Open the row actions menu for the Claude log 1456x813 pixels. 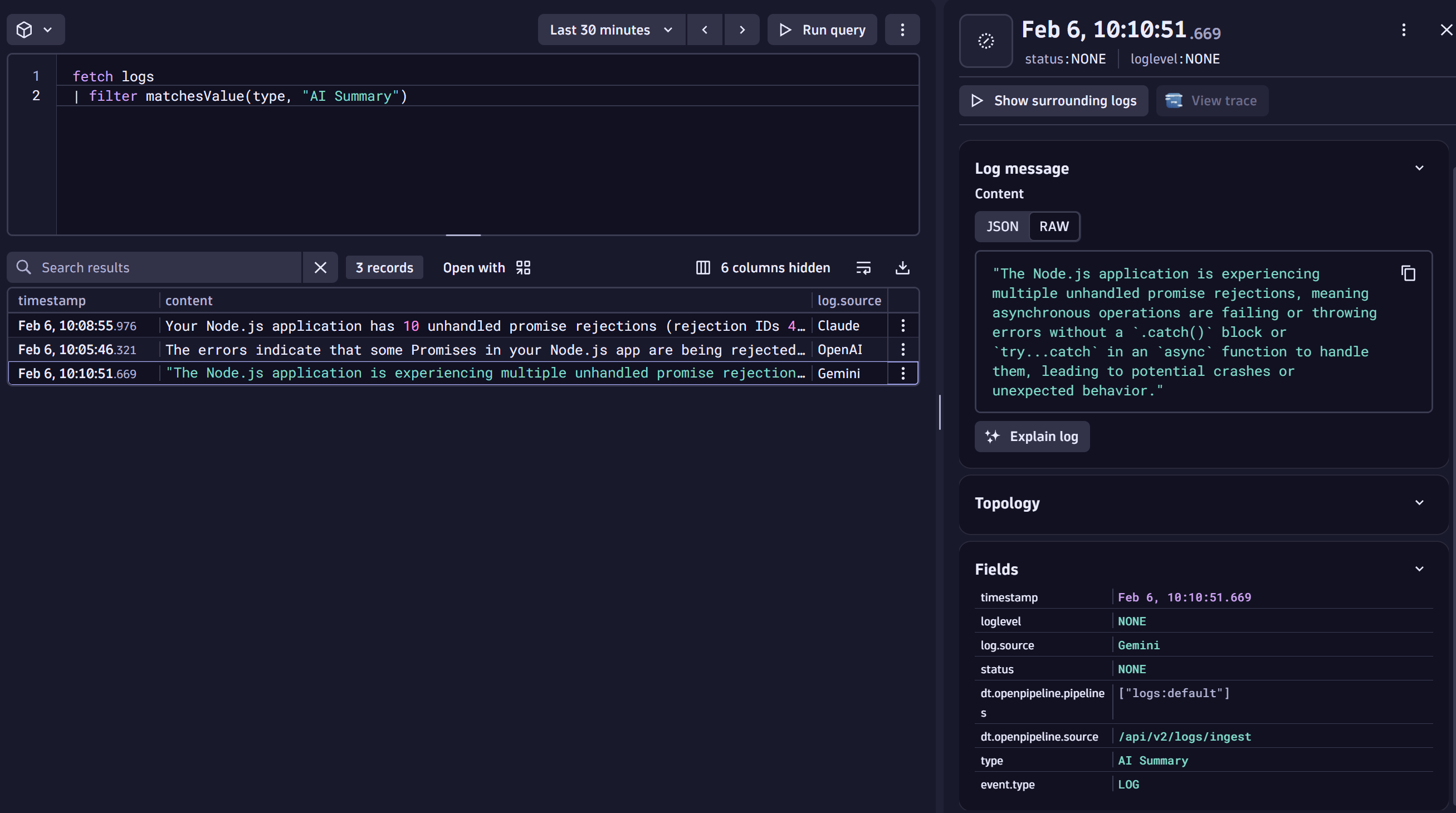(903, 325)
